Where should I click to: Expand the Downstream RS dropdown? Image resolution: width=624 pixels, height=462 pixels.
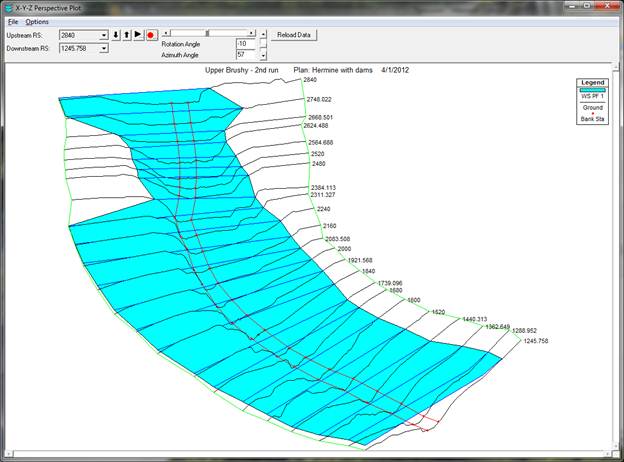[x=104, y=48]
